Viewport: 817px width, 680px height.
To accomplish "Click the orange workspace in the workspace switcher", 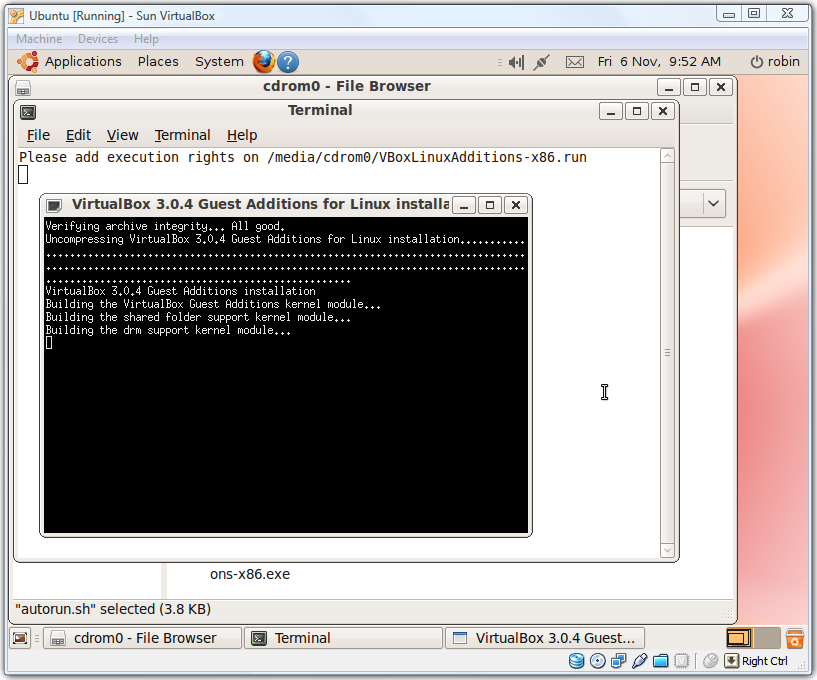I will [x=739, y=637].
